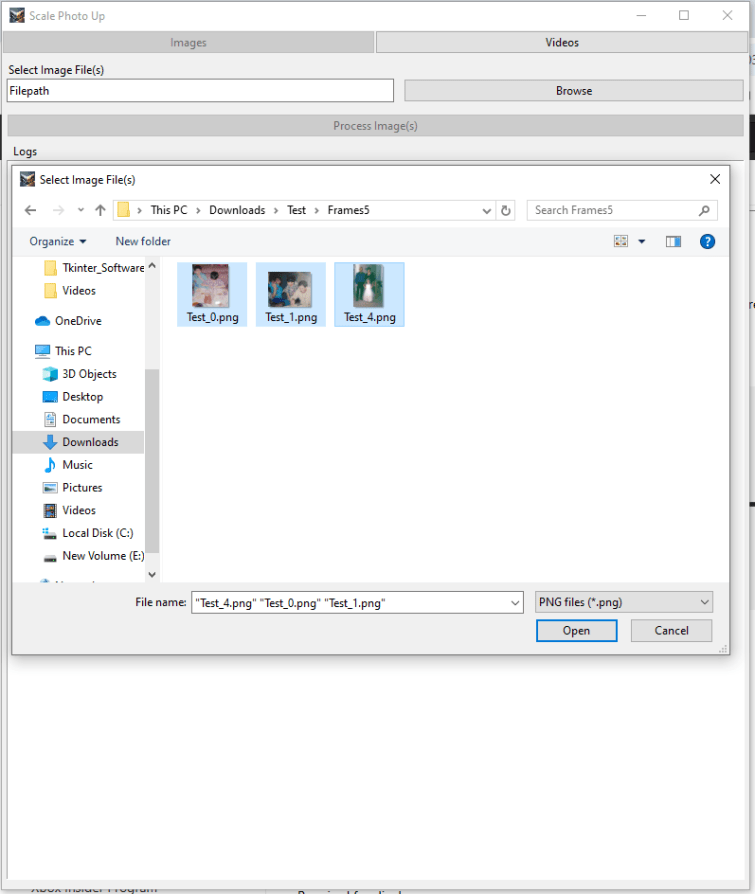Open OneDrive in navigation pane
The width and height of the screenshot is (755, 894).
(77, 321)
